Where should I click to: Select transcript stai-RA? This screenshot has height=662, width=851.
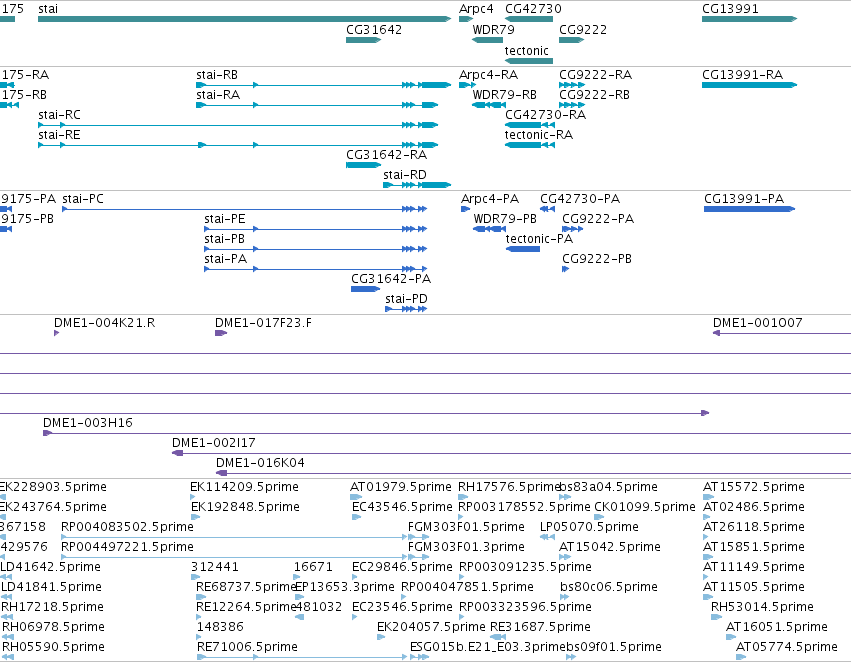[x=317, y=105]
